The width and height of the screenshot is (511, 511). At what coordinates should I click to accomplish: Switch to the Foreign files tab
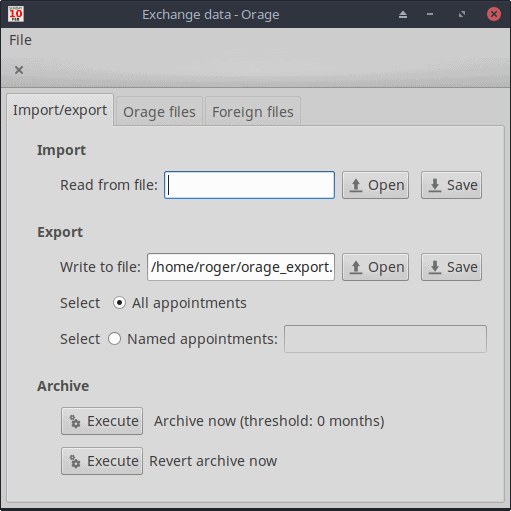(x=253, y=112)
